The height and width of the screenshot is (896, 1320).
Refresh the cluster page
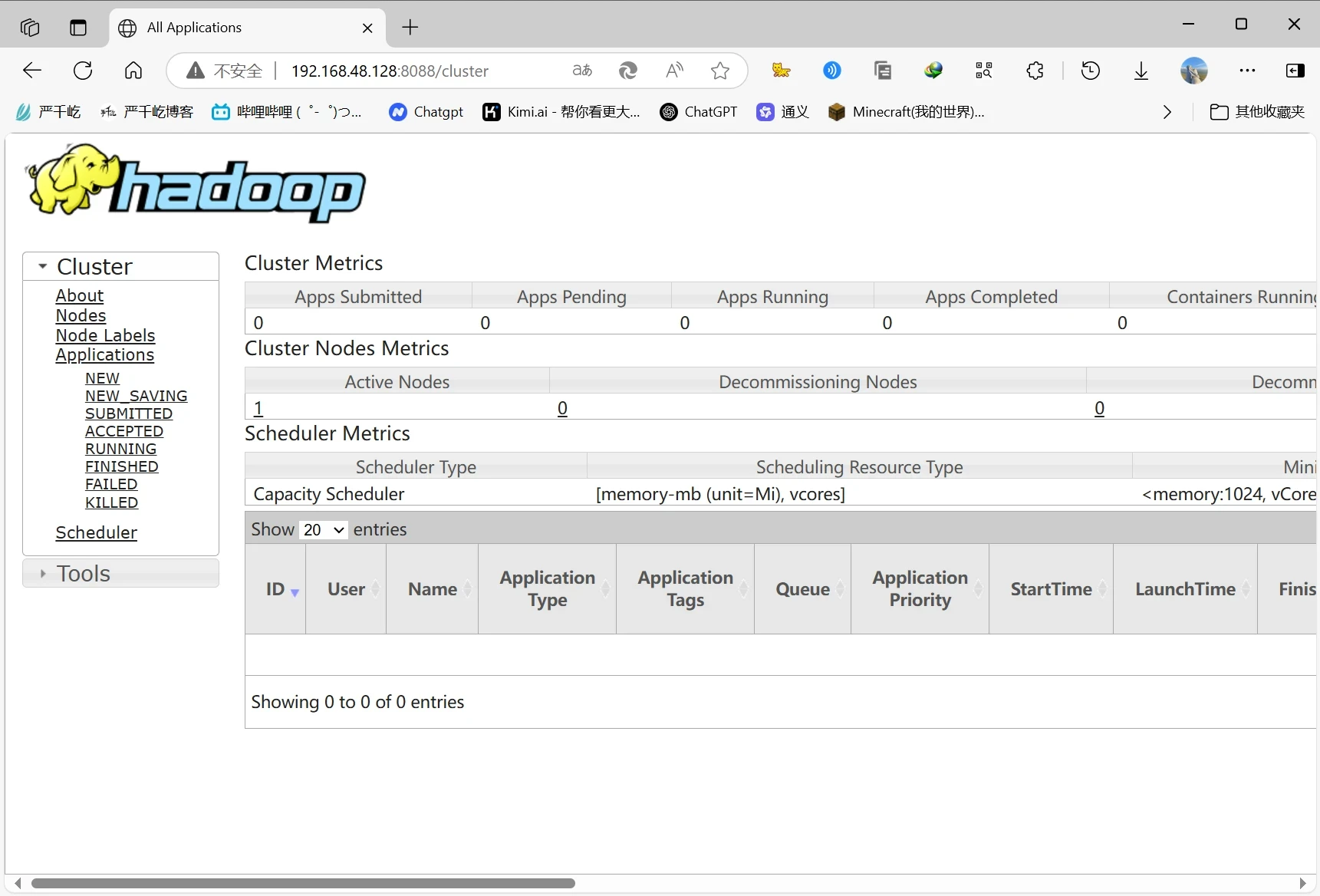click(x=83, y=71)
